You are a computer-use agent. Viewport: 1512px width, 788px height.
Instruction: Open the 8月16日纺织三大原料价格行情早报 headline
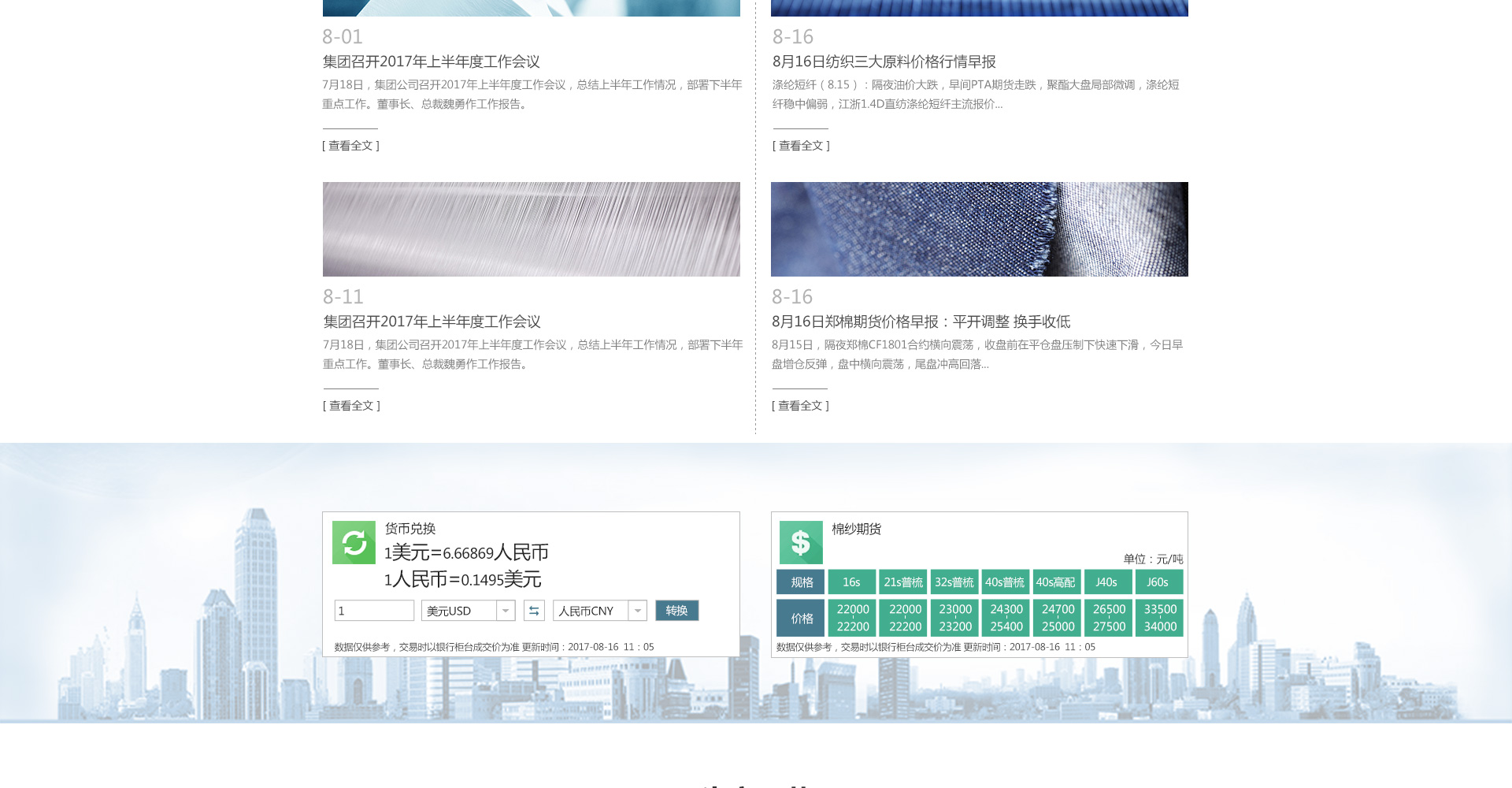[884, 61]
